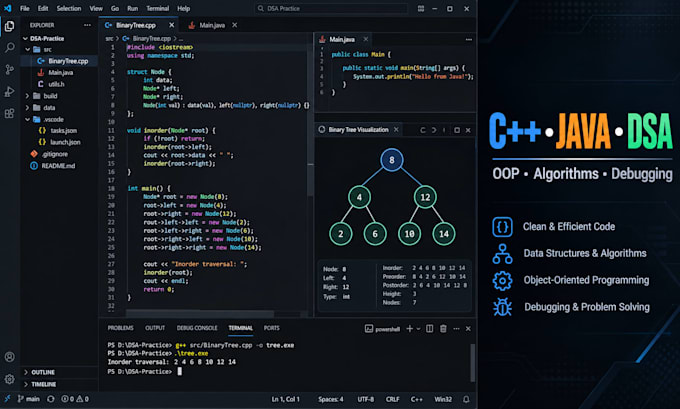680x409 pixels.
Task: Open the File menu
Action: (25, 8)
